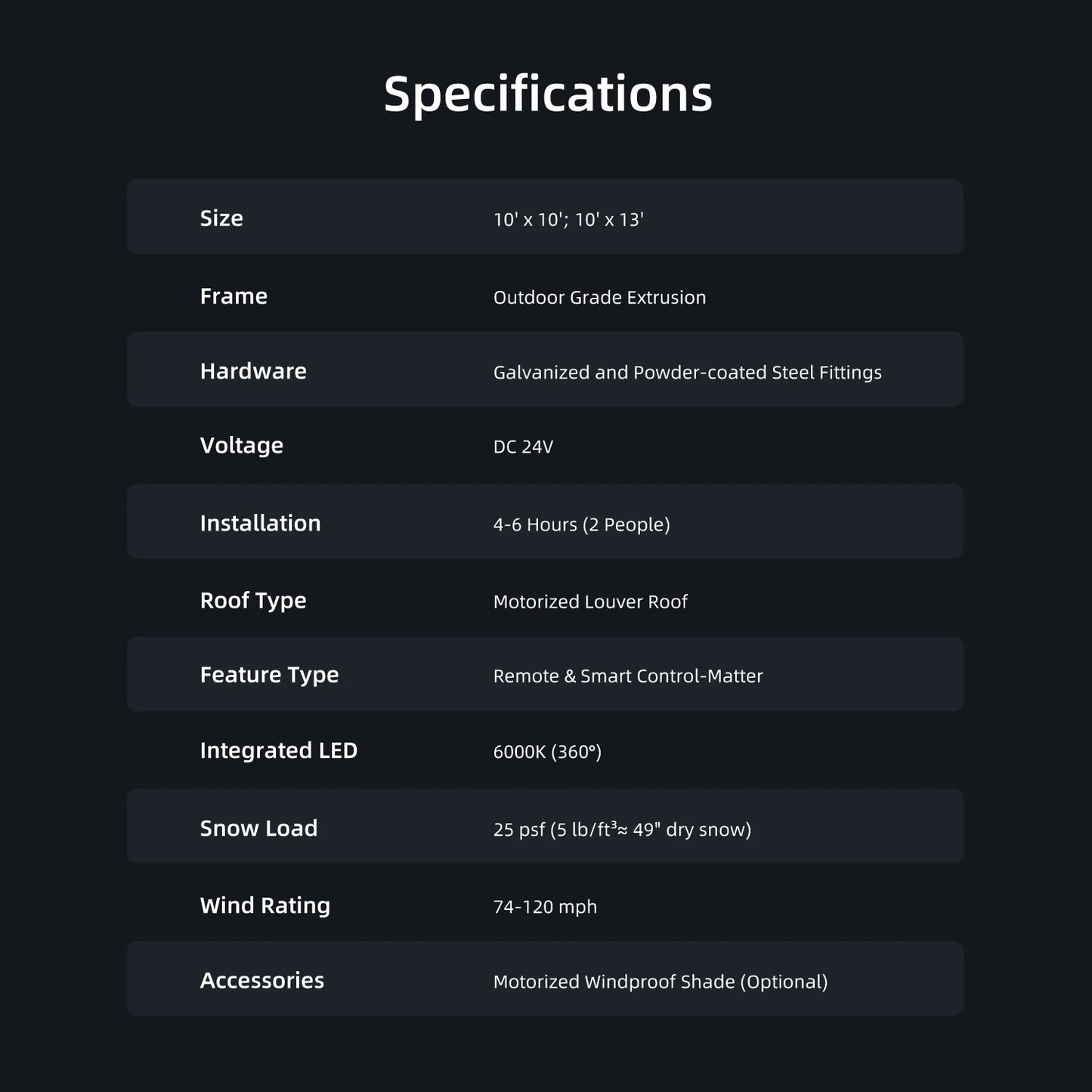Viewport: 1092px width, 1092px height.
Task: Click the 4-6 Hours (2 People) value
Action: [581, 524]
